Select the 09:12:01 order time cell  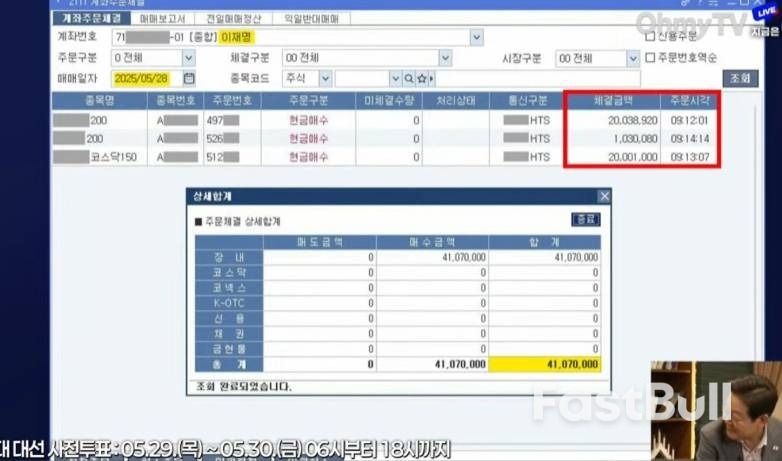[689, 120]
